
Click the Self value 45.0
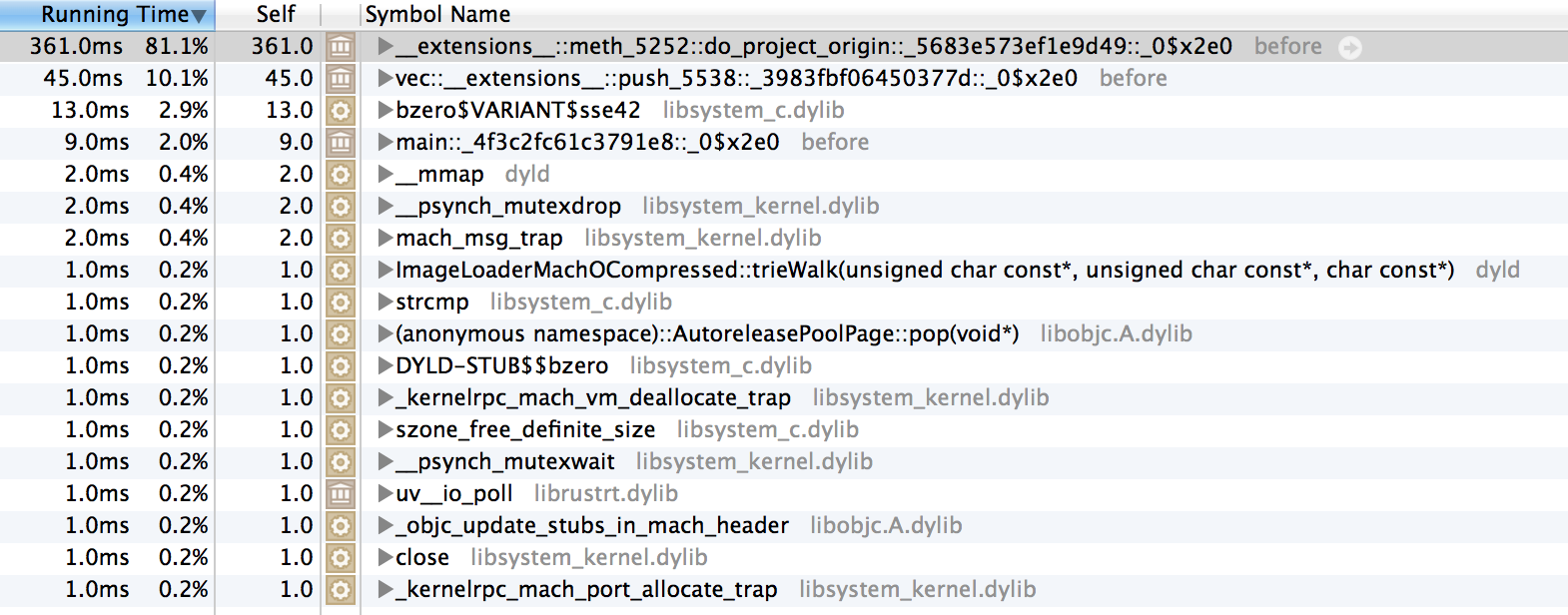tap(289, 78)
